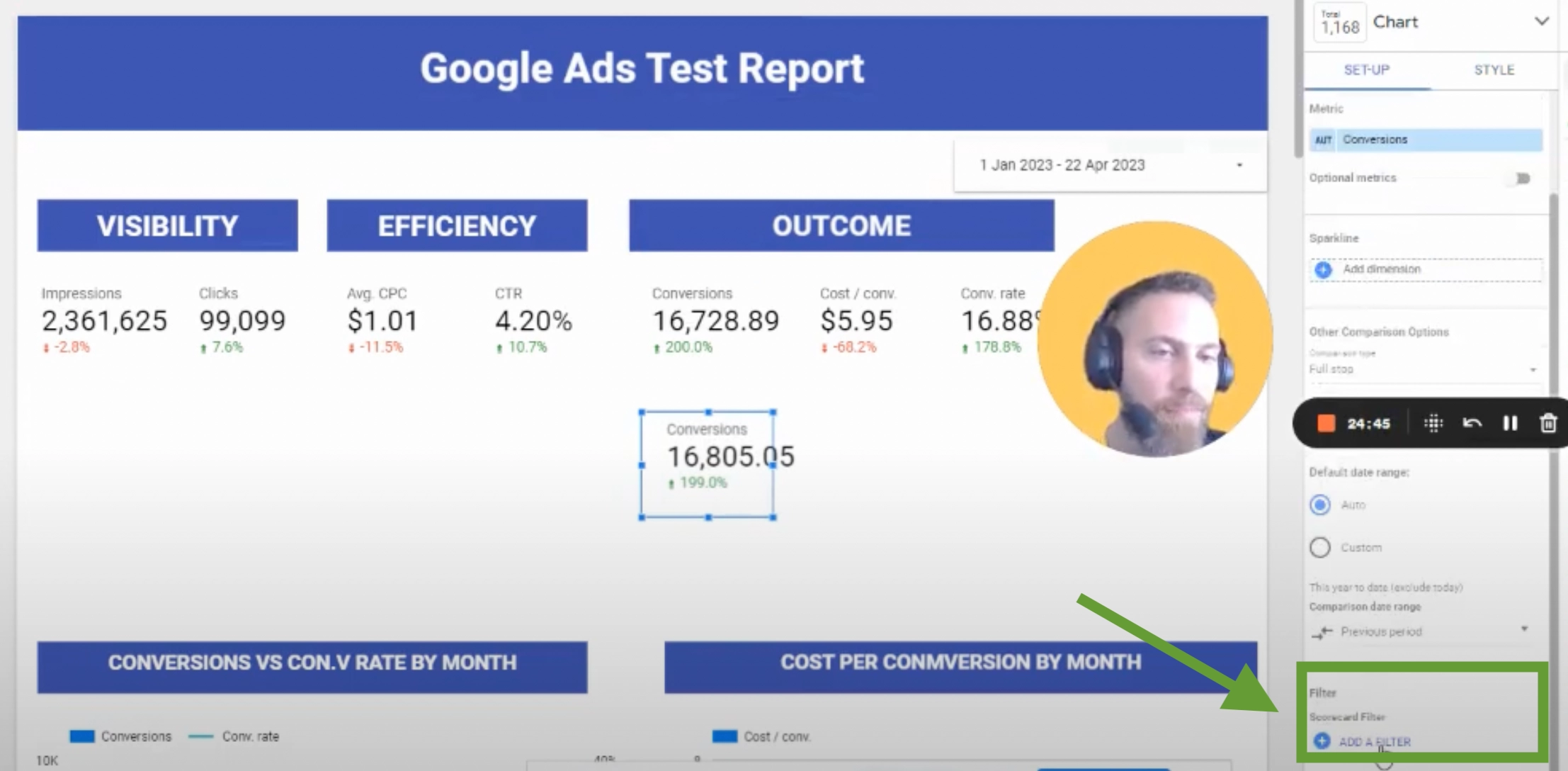Click the 24:45 recording timer
1568x771 pixels.
click(1368, 424)
